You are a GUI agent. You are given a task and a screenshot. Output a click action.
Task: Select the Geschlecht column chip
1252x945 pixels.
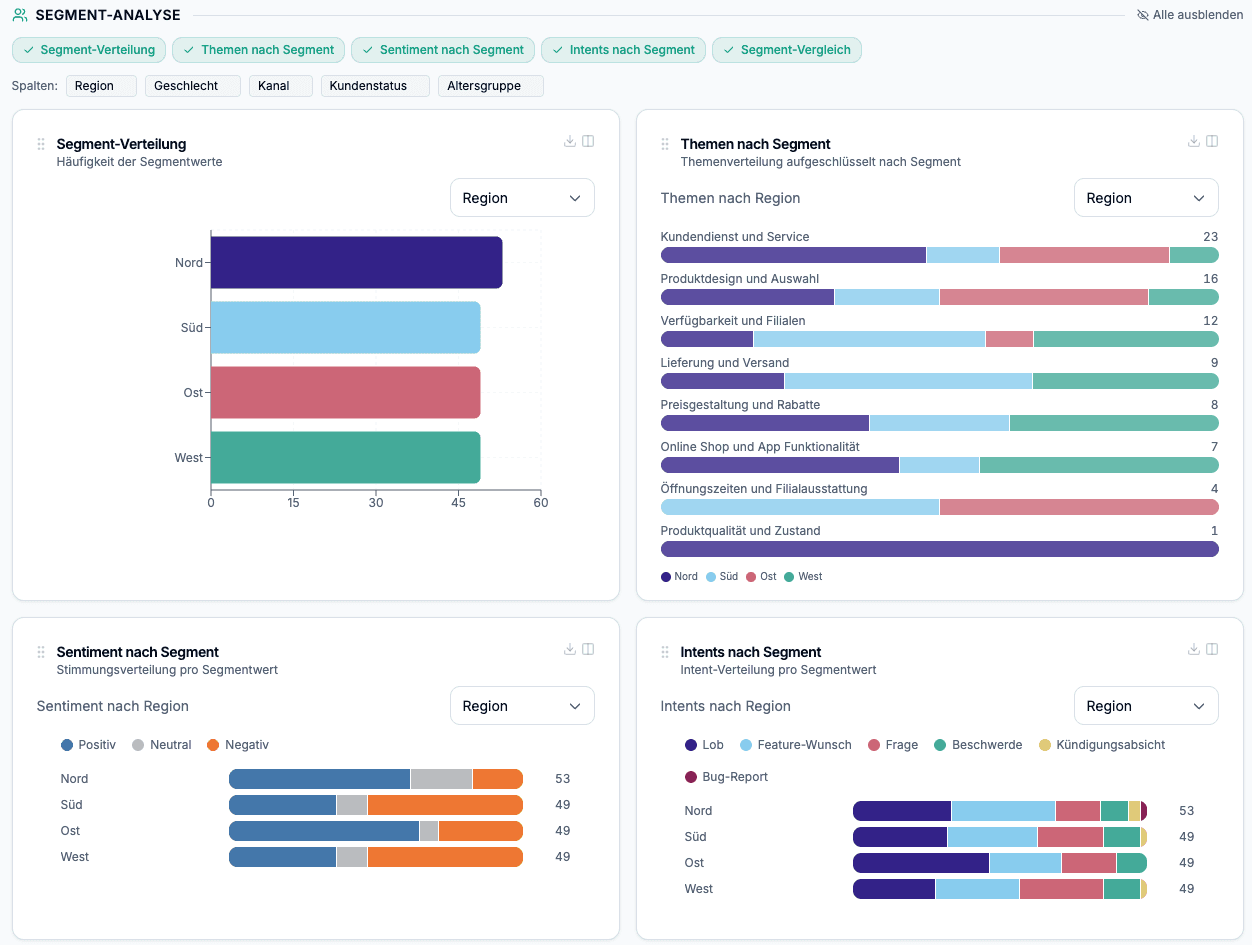(192, 86)
